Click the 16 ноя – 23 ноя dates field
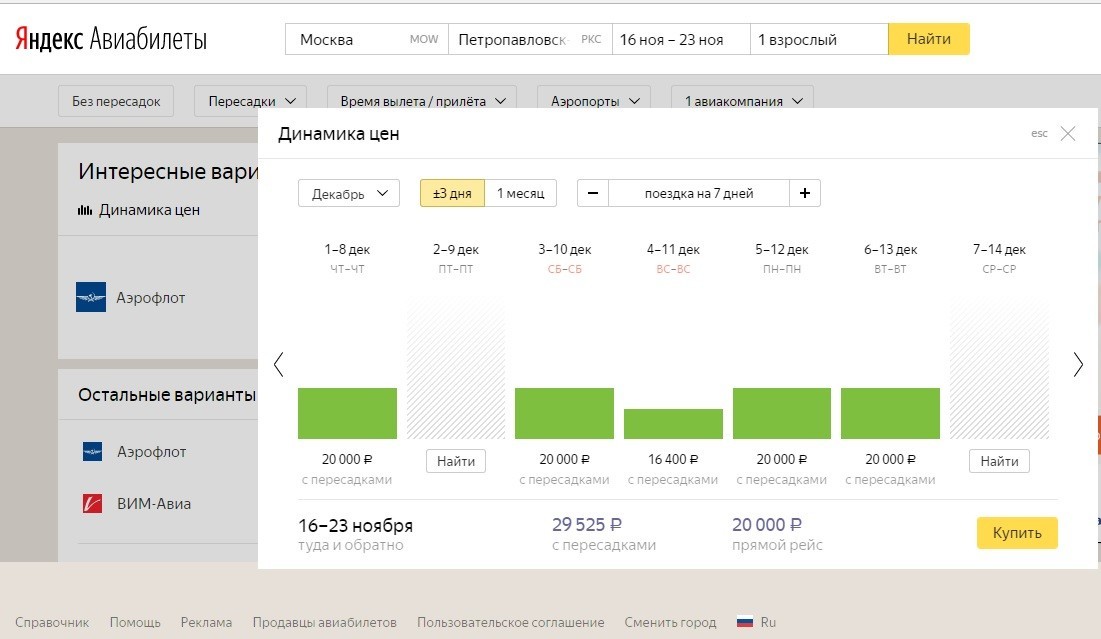1101x639 pixels. pyautogui.click(x=681, y=39)
